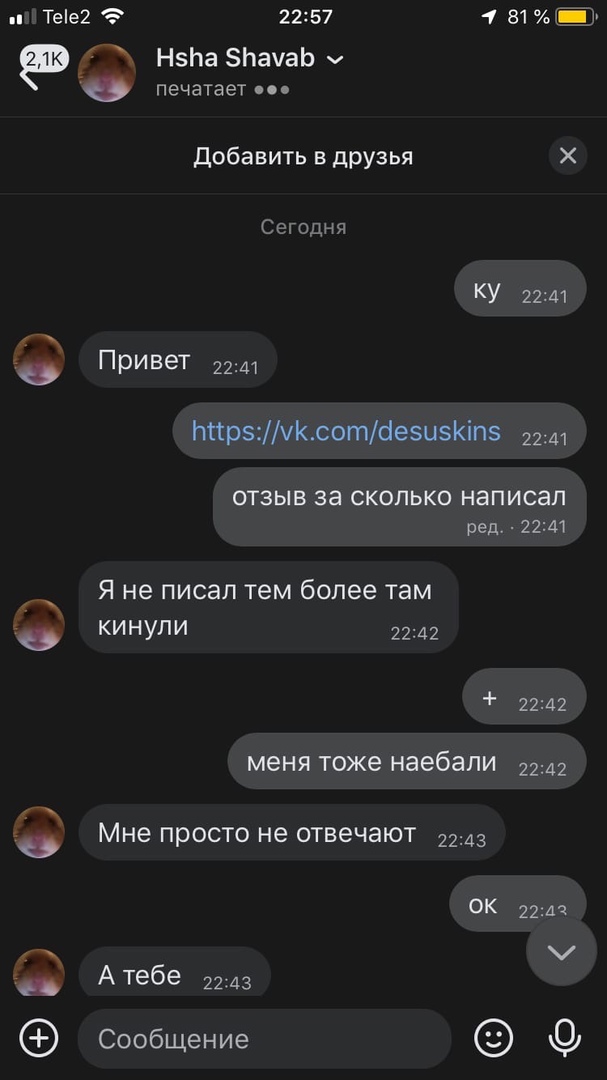Image resolution: width=607 pixels, height=1080 pixels.
Task: Open attachments with the plus circle icon
Action: click(39, 1037)
